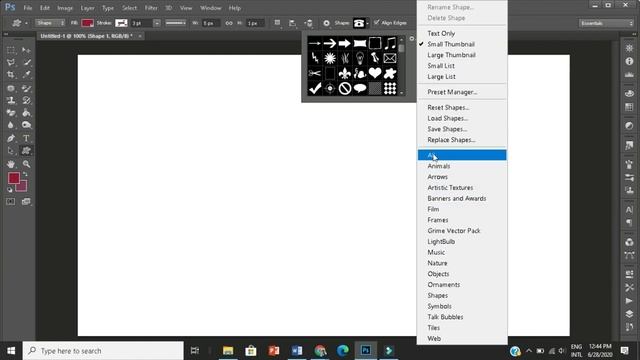Toggle Quick Mask mode
Viewport: 640px width, 360px height.
click(11, 202)
